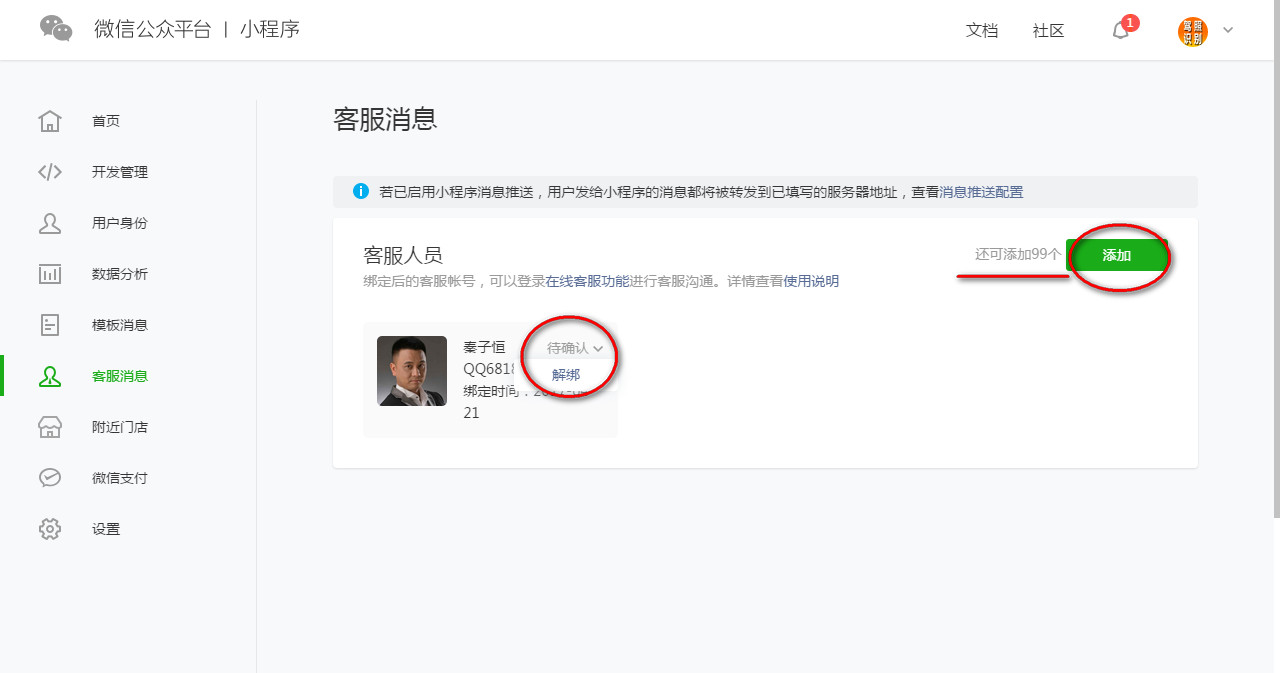
Task: Click the 秦子恒 profile photo
Action: tap(412, 371)
